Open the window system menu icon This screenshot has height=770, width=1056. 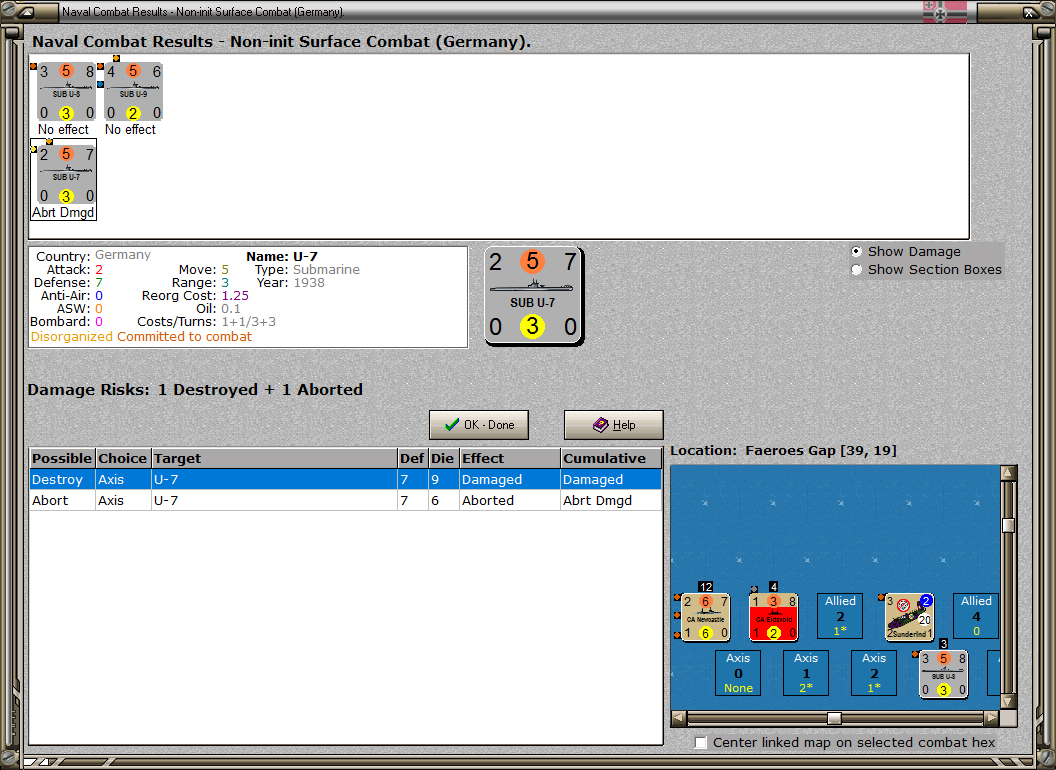pos(26,12)
